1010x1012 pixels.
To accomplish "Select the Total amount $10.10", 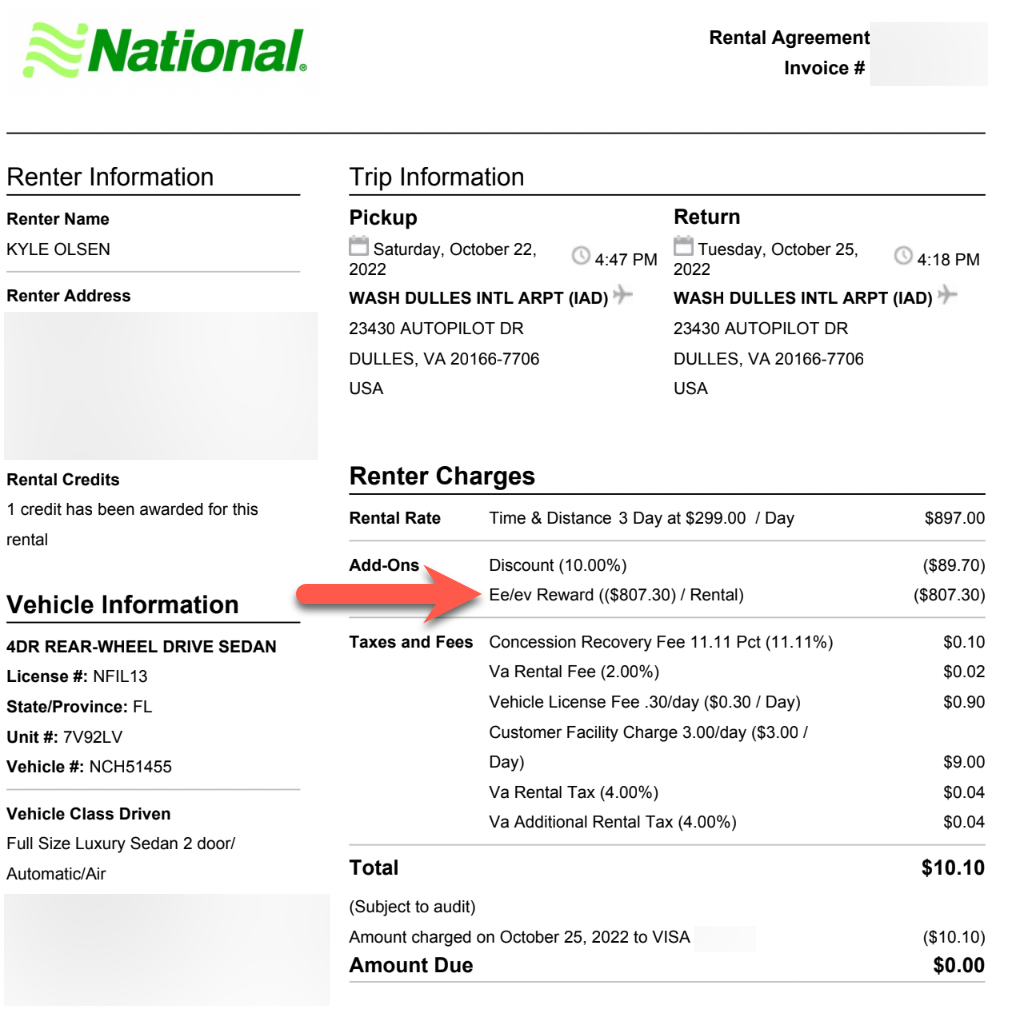I will tap(953, 868).
